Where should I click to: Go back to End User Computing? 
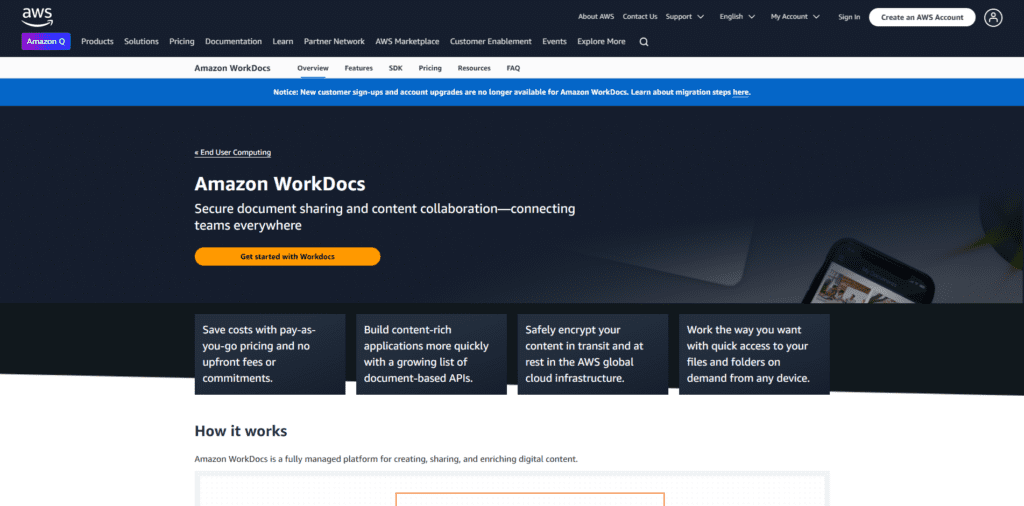click(x=232, y=152)
